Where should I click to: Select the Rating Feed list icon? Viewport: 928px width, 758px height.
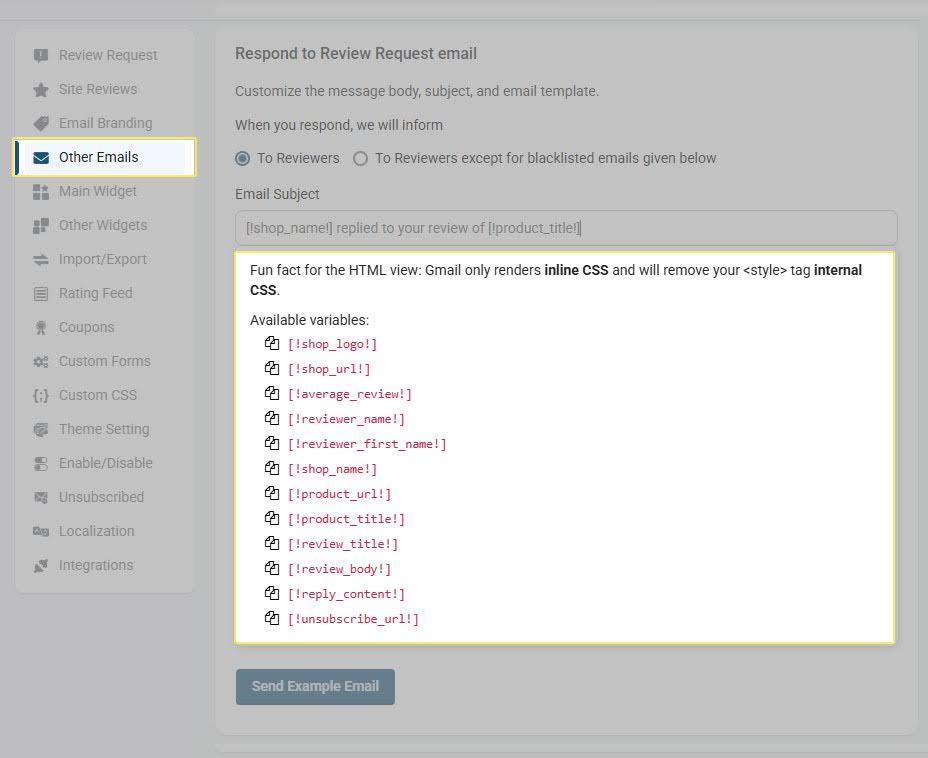(x=40, y=293)
